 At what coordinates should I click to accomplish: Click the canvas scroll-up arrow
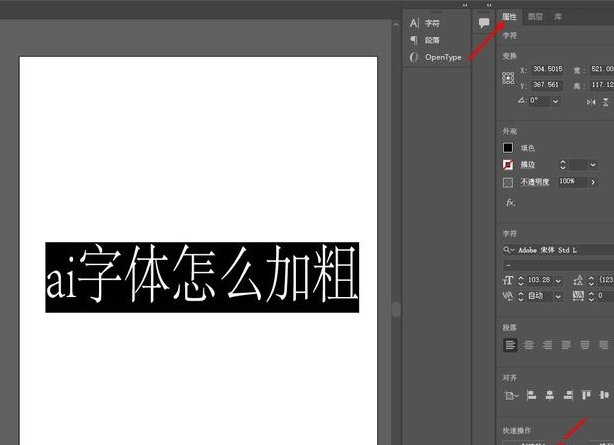[396, 25]
